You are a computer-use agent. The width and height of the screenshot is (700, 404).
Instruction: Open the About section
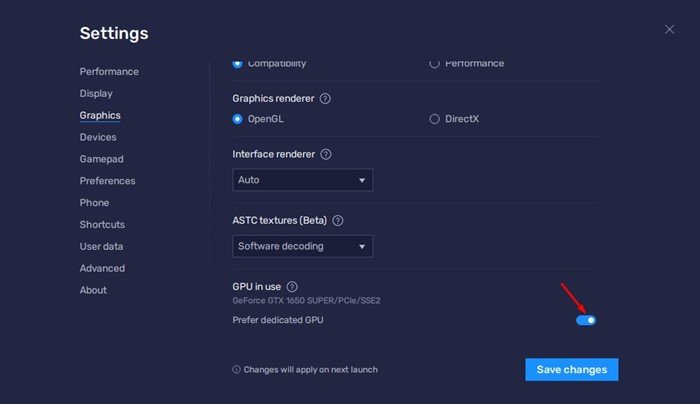[93, 290]
